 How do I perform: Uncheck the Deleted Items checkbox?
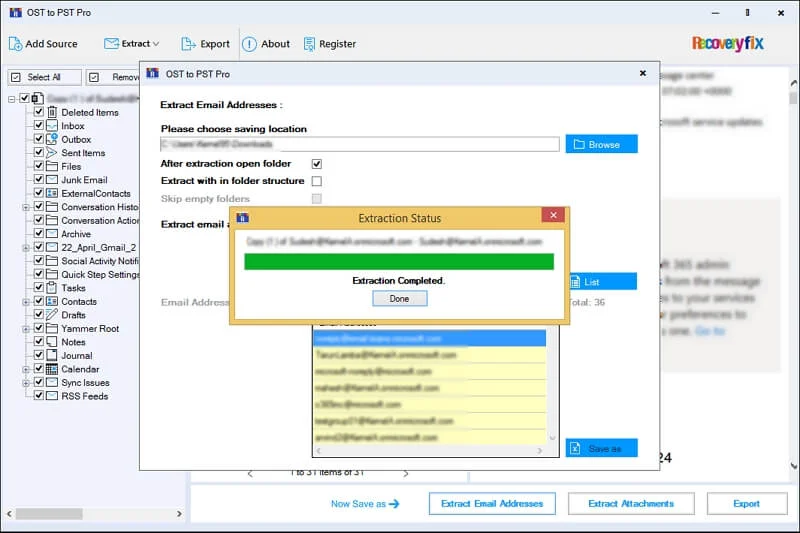pyautogui.click(x=38, y=112)
